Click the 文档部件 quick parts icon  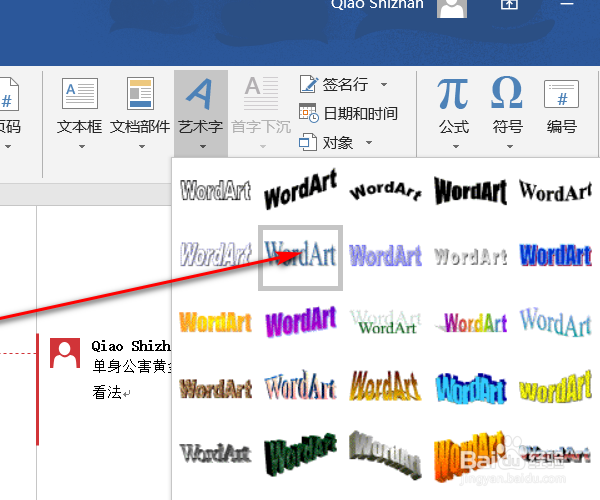coord(140,94)
